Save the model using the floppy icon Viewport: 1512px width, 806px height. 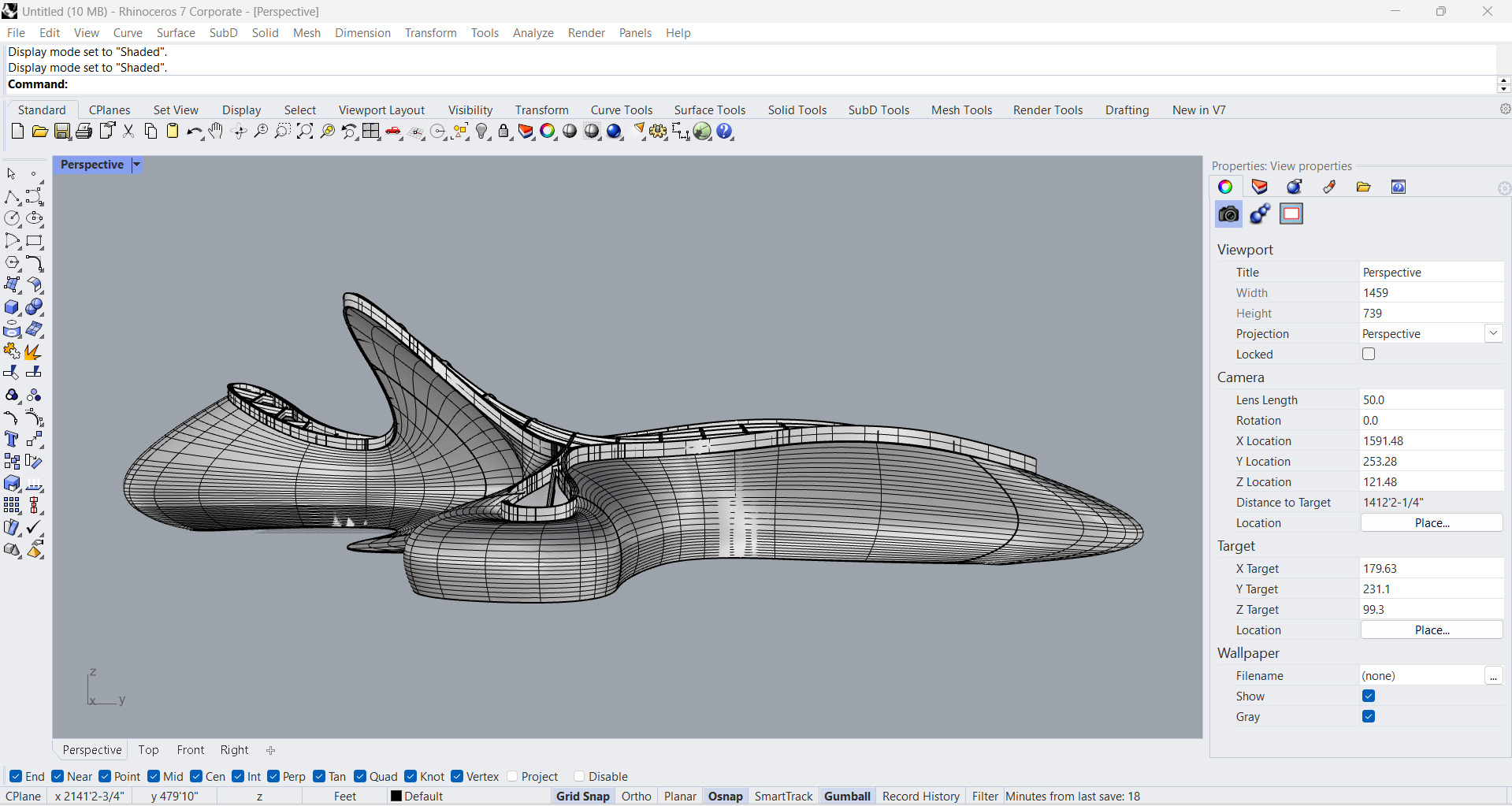click(x=62, y=132)
